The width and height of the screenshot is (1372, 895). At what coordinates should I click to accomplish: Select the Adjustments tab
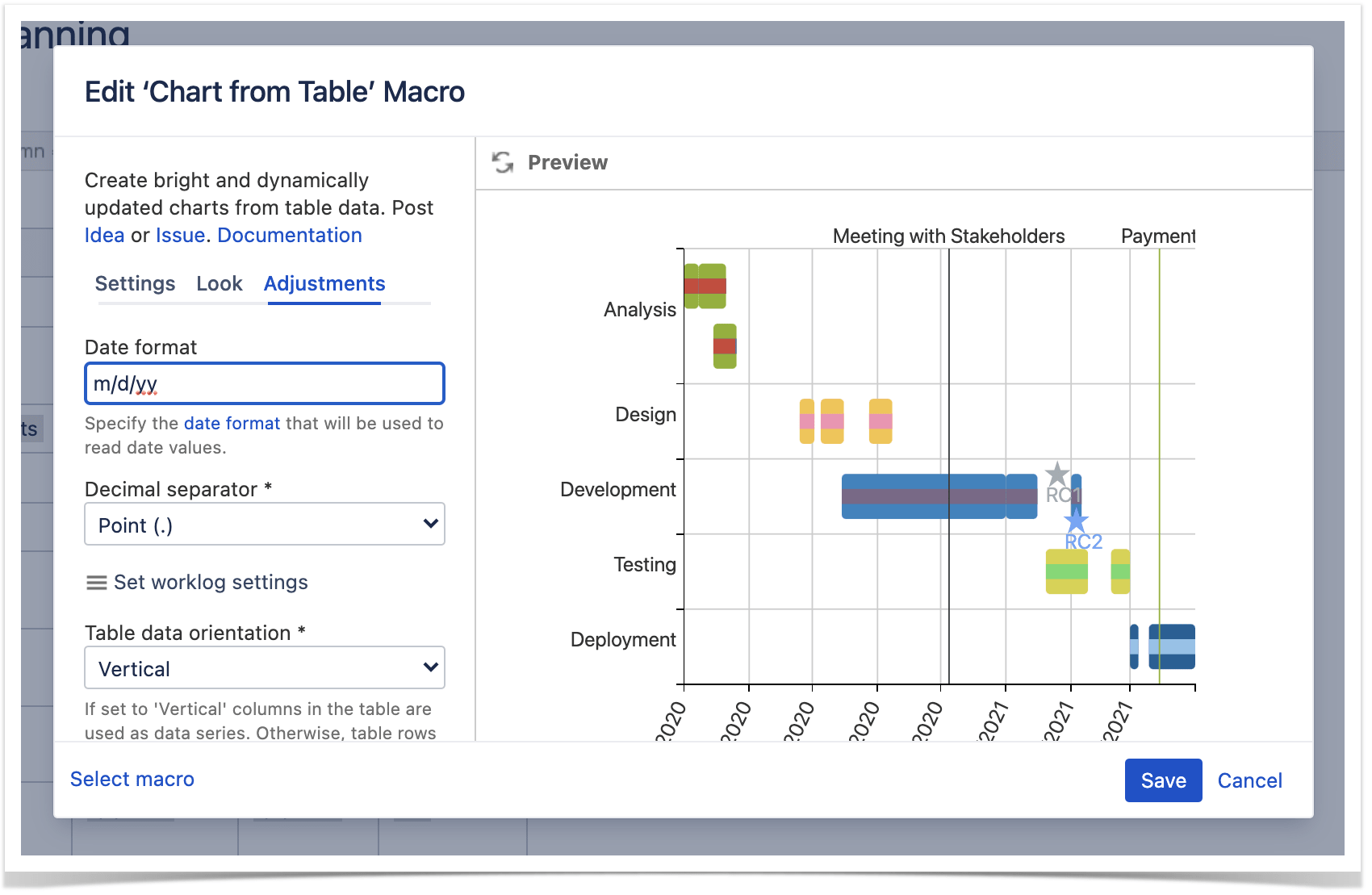click(324, 284)
